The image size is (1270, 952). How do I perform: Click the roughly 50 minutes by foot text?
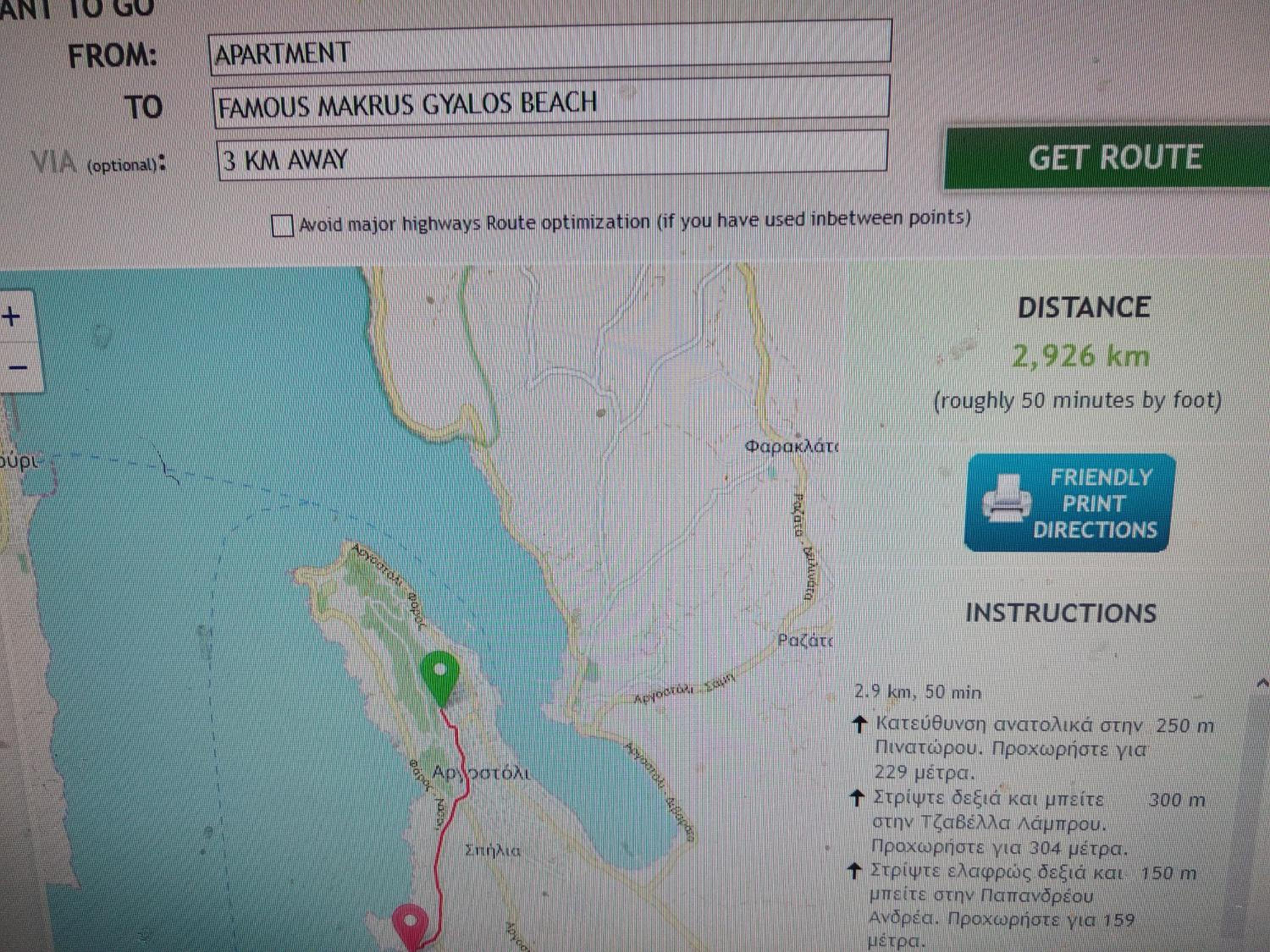(x=1077, y=401)
